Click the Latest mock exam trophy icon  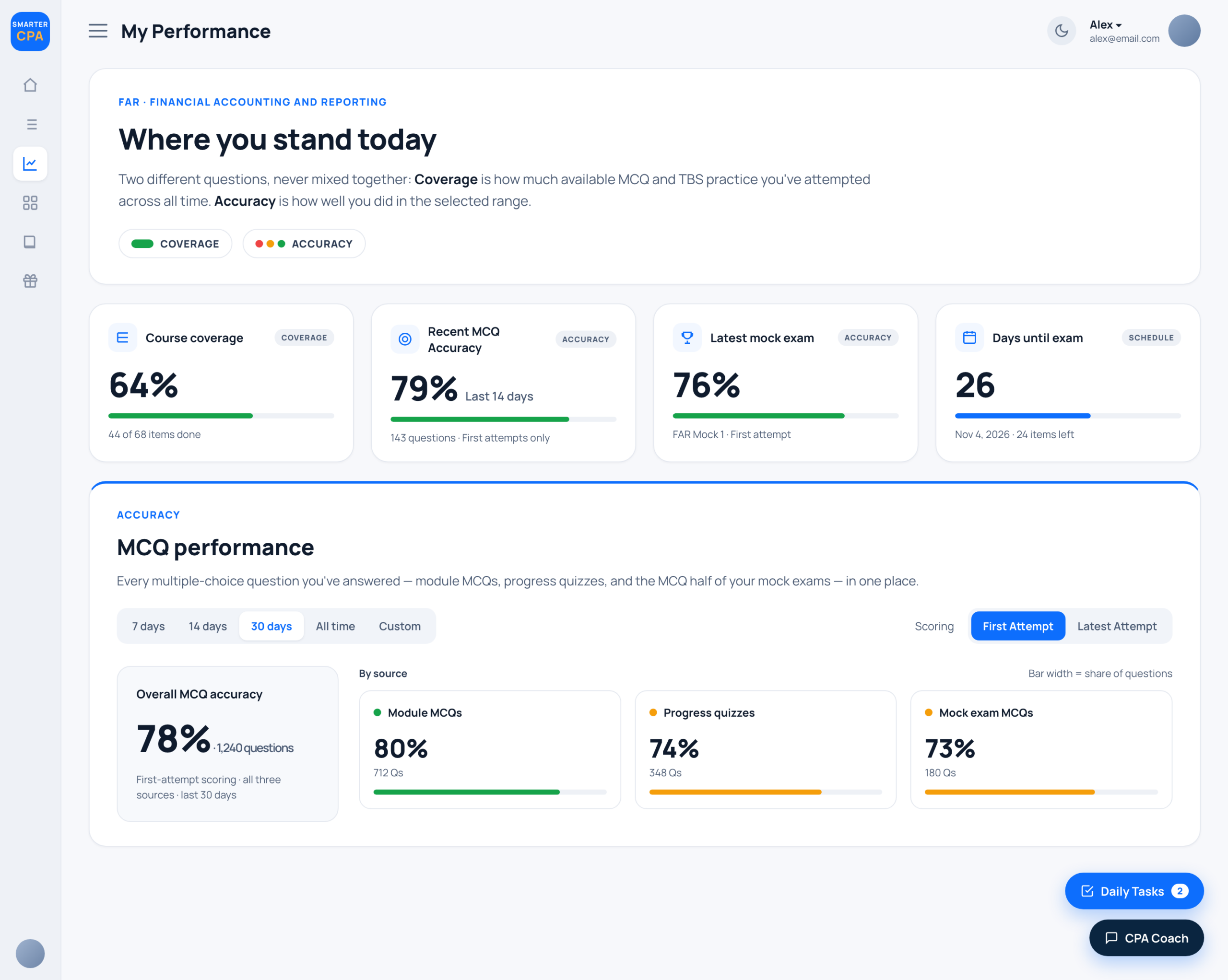point(687,338)
